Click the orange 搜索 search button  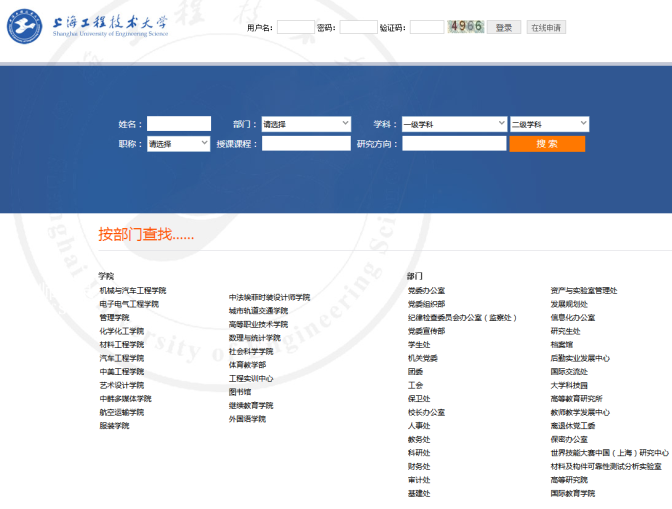pos(547,144)
